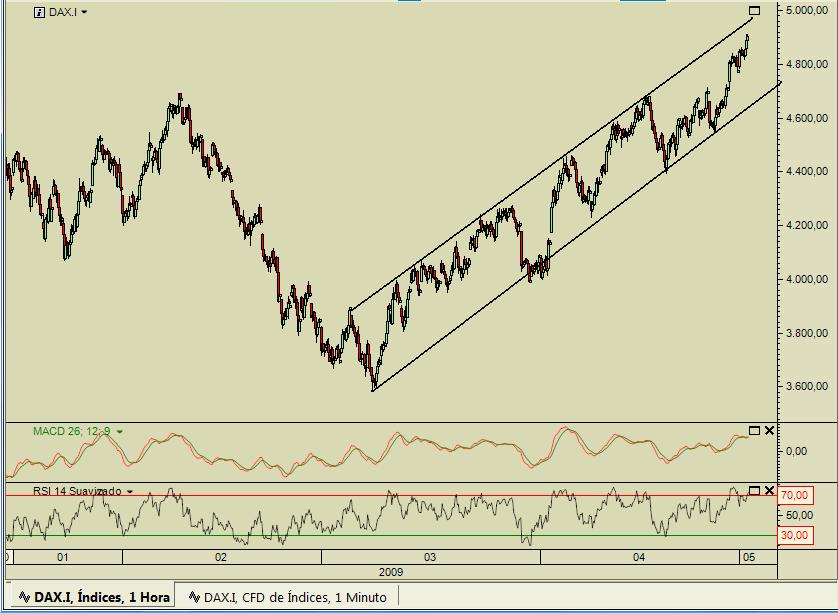Maximize the main price chart panel
Screen dimensions: 838x613
coord(754,10)
